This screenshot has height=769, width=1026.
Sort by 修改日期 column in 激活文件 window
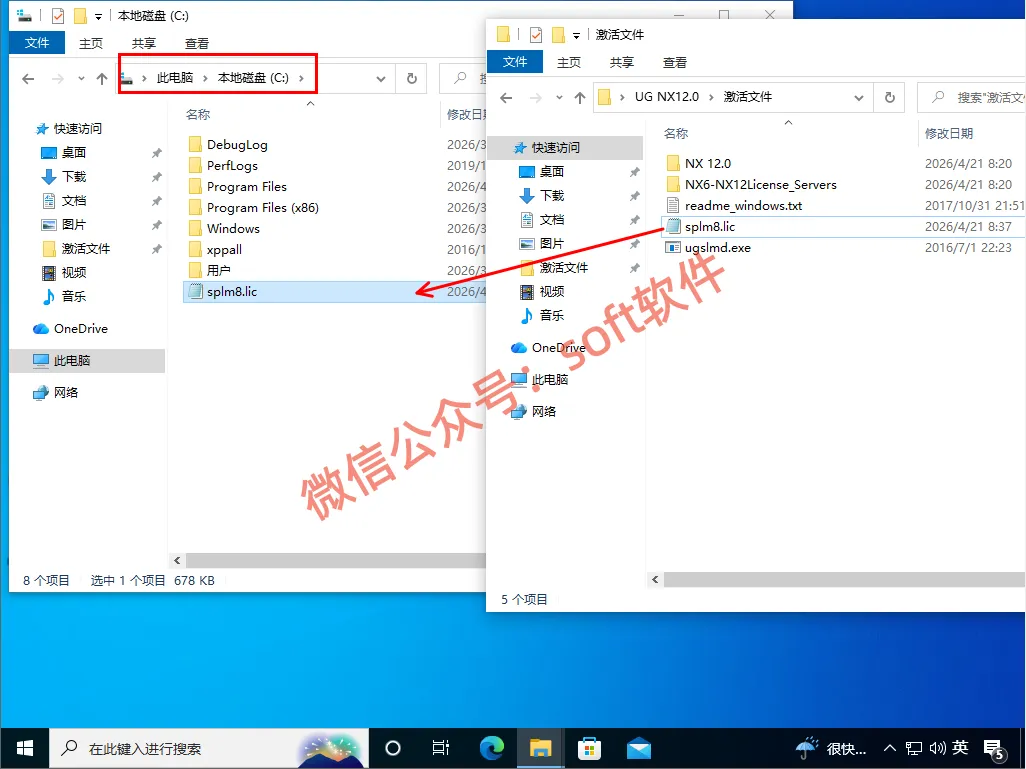pyautogui.click(x=949, y=134)
